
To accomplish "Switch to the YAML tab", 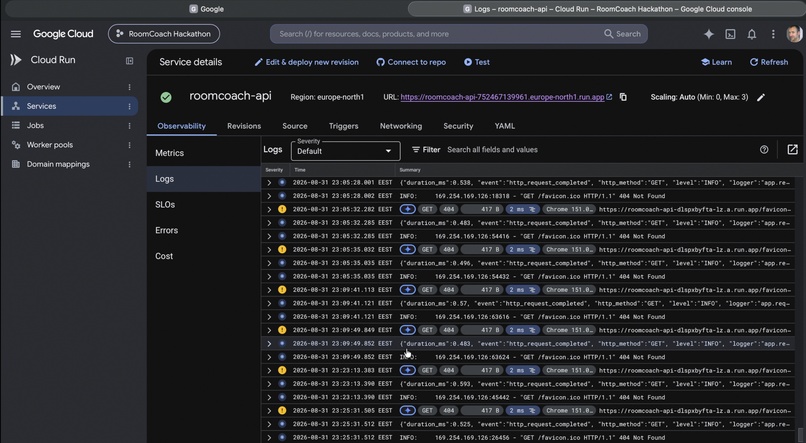I will click(x=505, y=126).
